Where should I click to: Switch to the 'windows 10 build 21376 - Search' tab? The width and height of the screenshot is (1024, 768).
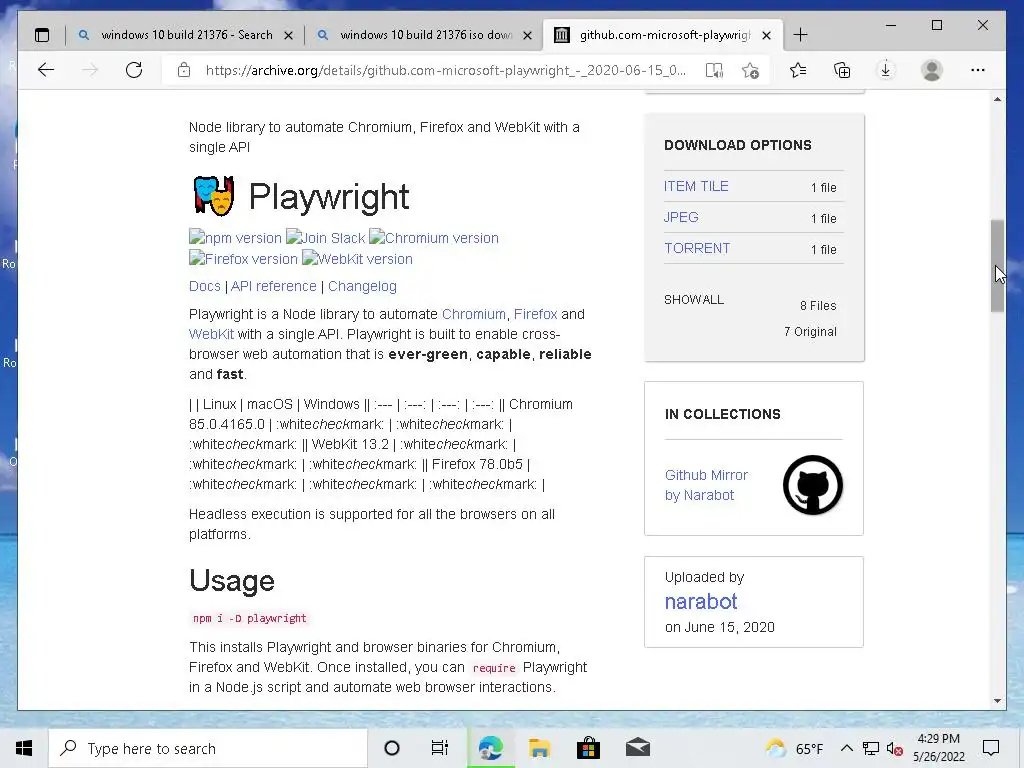(185, 35)
